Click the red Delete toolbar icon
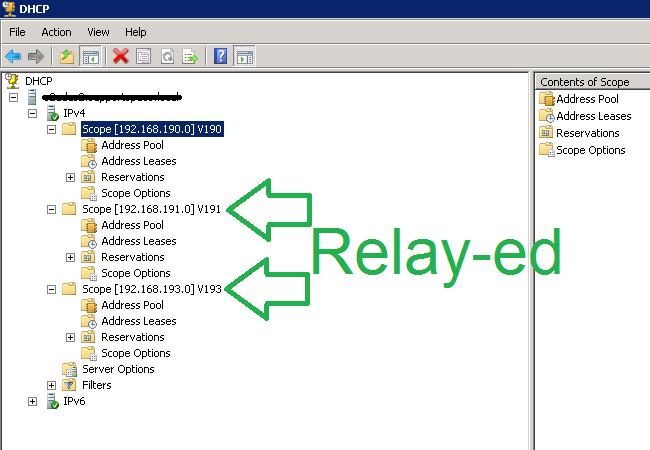The width and height of the screenshot is (650, 450). click(121, 56)
